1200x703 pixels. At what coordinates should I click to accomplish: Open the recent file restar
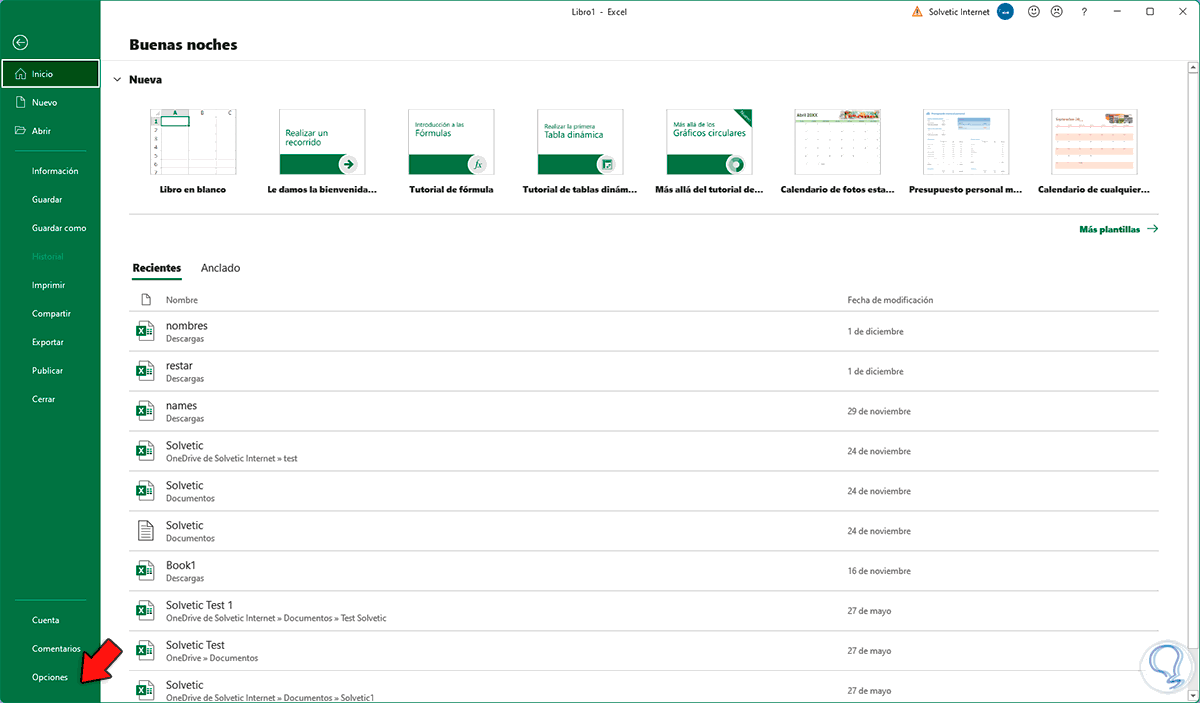click(645, 371)
